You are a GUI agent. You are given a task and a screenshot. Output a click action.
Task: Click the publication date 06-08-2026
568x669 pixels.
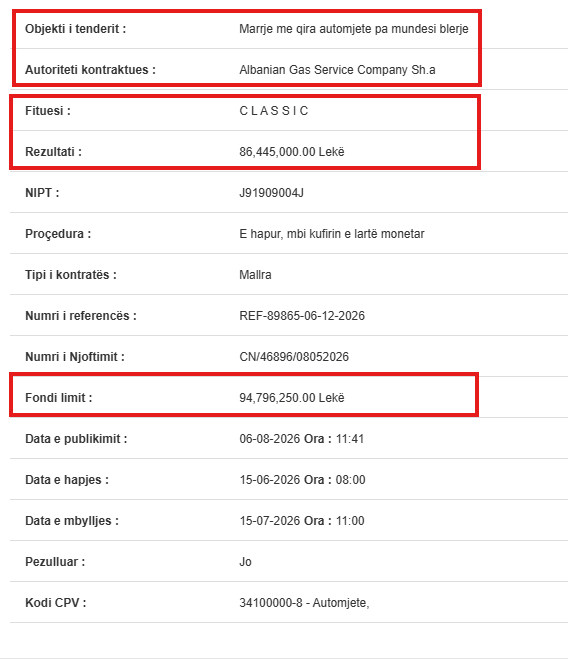270,439
